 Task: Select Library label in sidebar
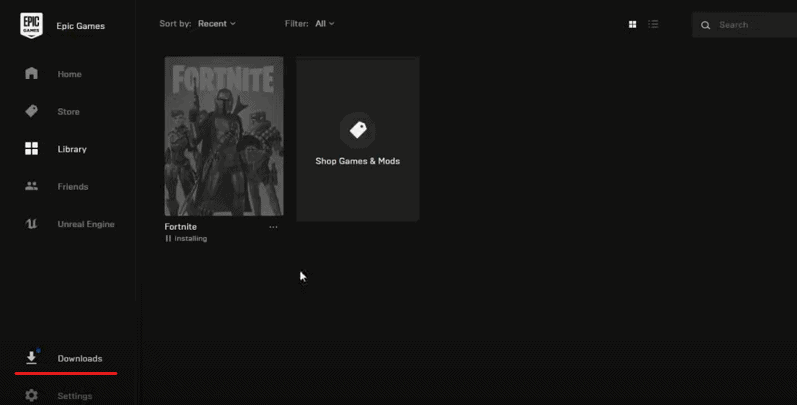click(72, 149)
